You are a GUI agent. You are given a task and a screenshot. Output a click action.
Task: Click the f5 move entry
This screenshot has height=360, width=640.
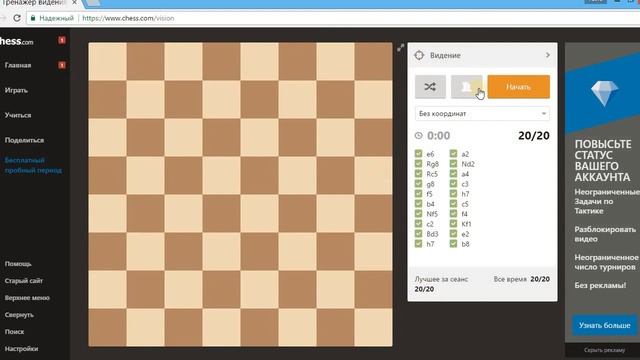point(429,194)
